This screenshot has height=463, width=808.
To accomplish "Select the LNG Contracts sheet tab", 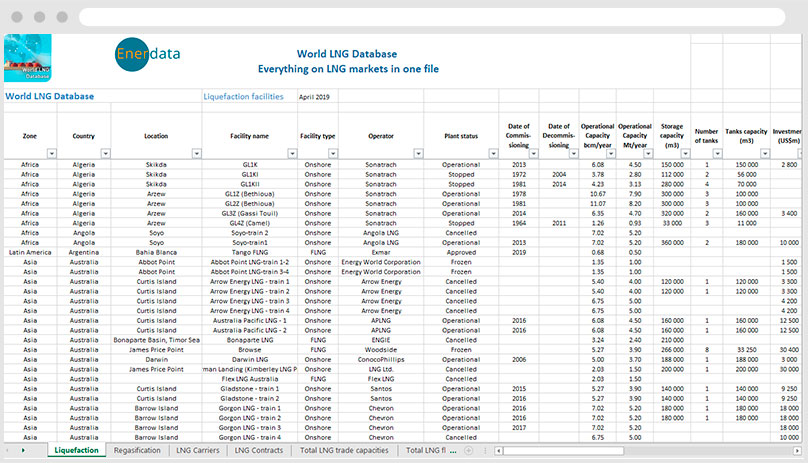I will (x=261, y=451).
